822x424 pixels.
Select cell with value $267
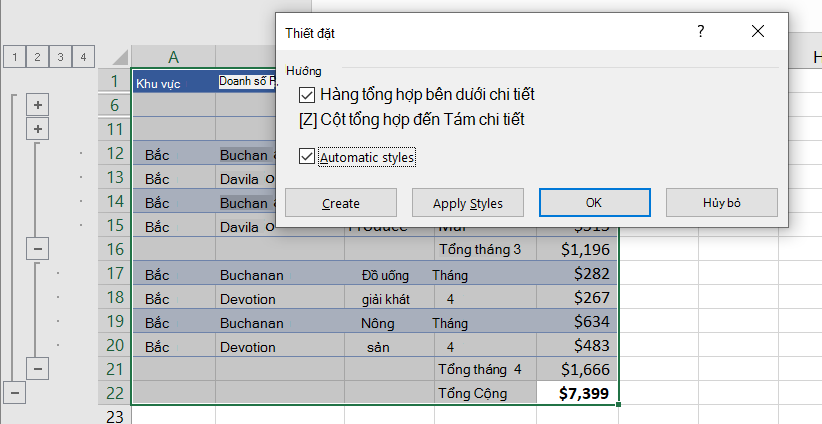[x=578, y=297]
